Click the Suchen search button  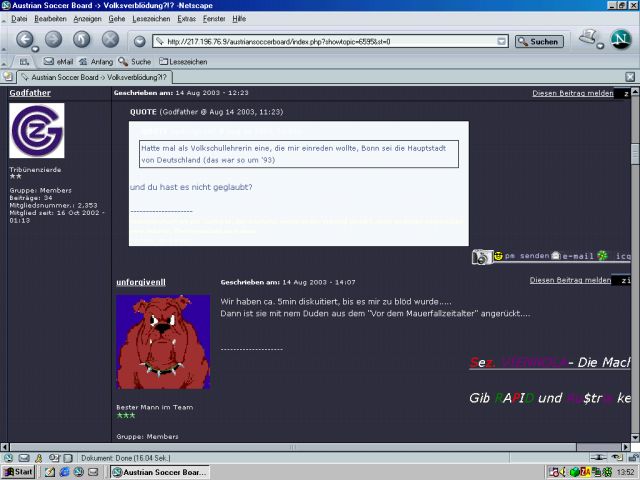tap(539, 41)
